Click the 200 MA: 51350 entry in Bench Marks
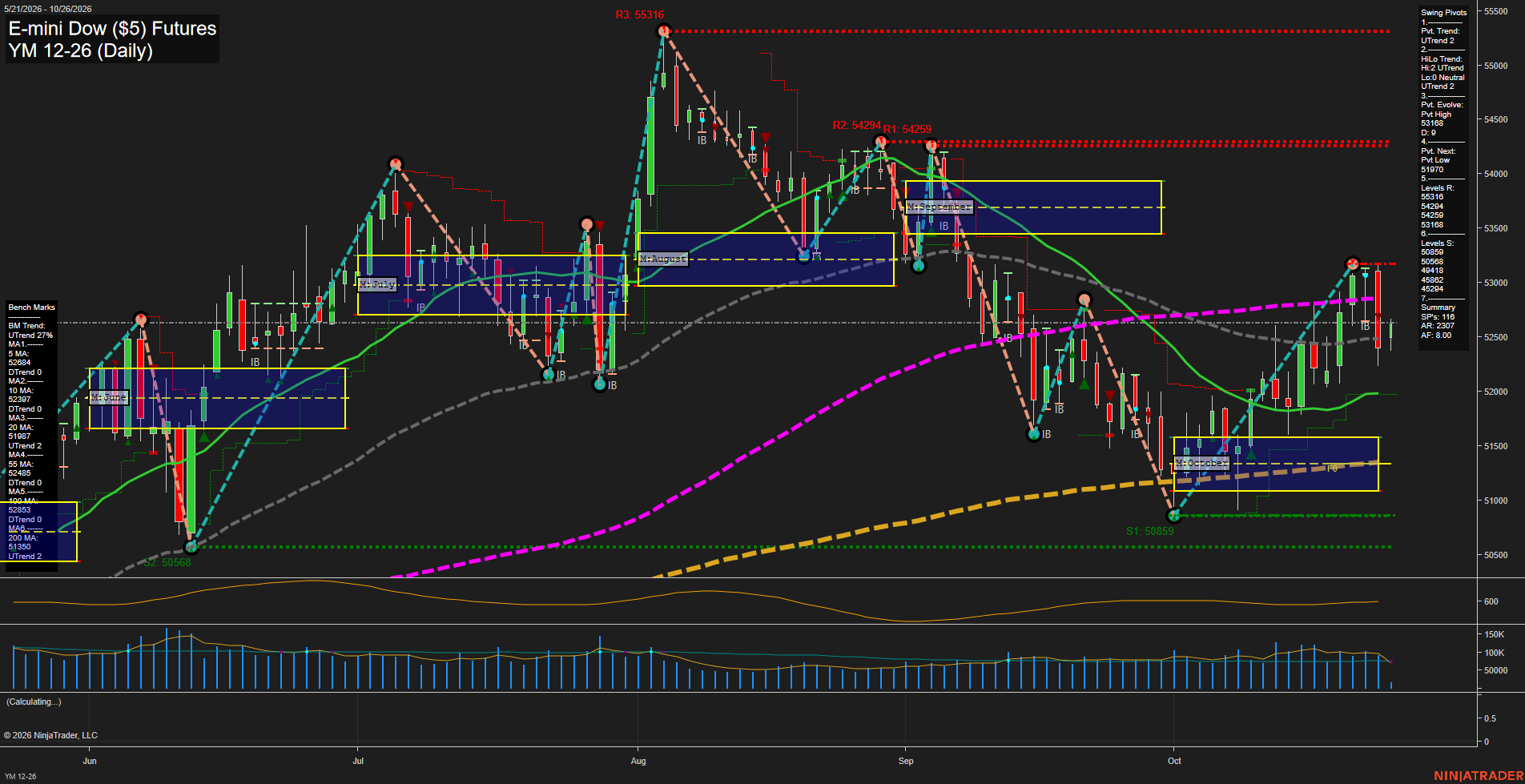Image resolution: width=1525 pixels, height=784 pixels. tap(23, 542)
